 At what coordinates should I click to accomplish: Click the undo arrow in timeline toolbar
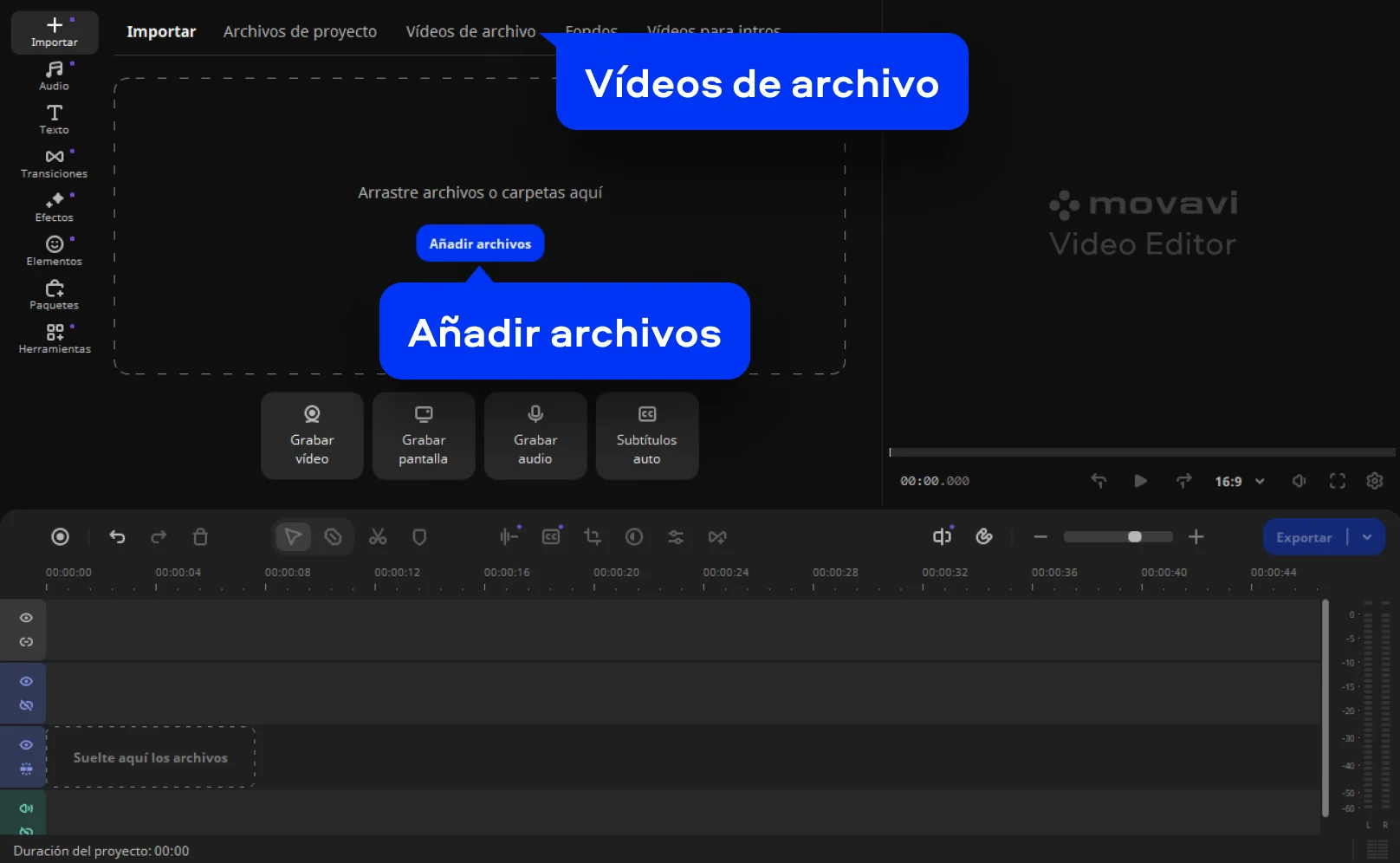pos(117,537)
